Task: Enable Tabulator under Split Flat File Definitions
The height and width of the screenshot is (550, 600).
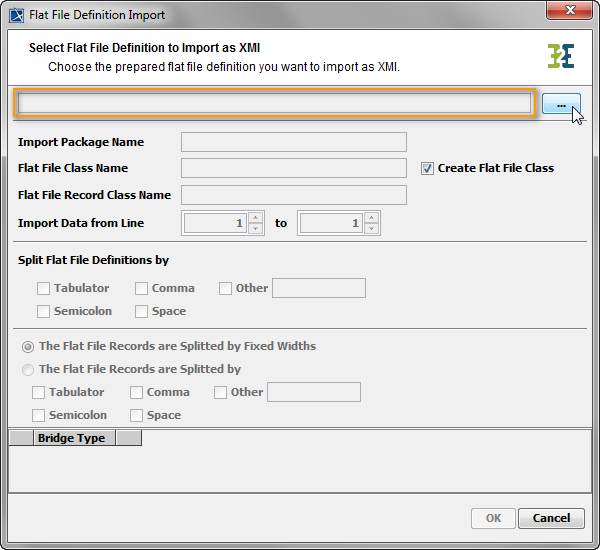Action: click(44, 288)
